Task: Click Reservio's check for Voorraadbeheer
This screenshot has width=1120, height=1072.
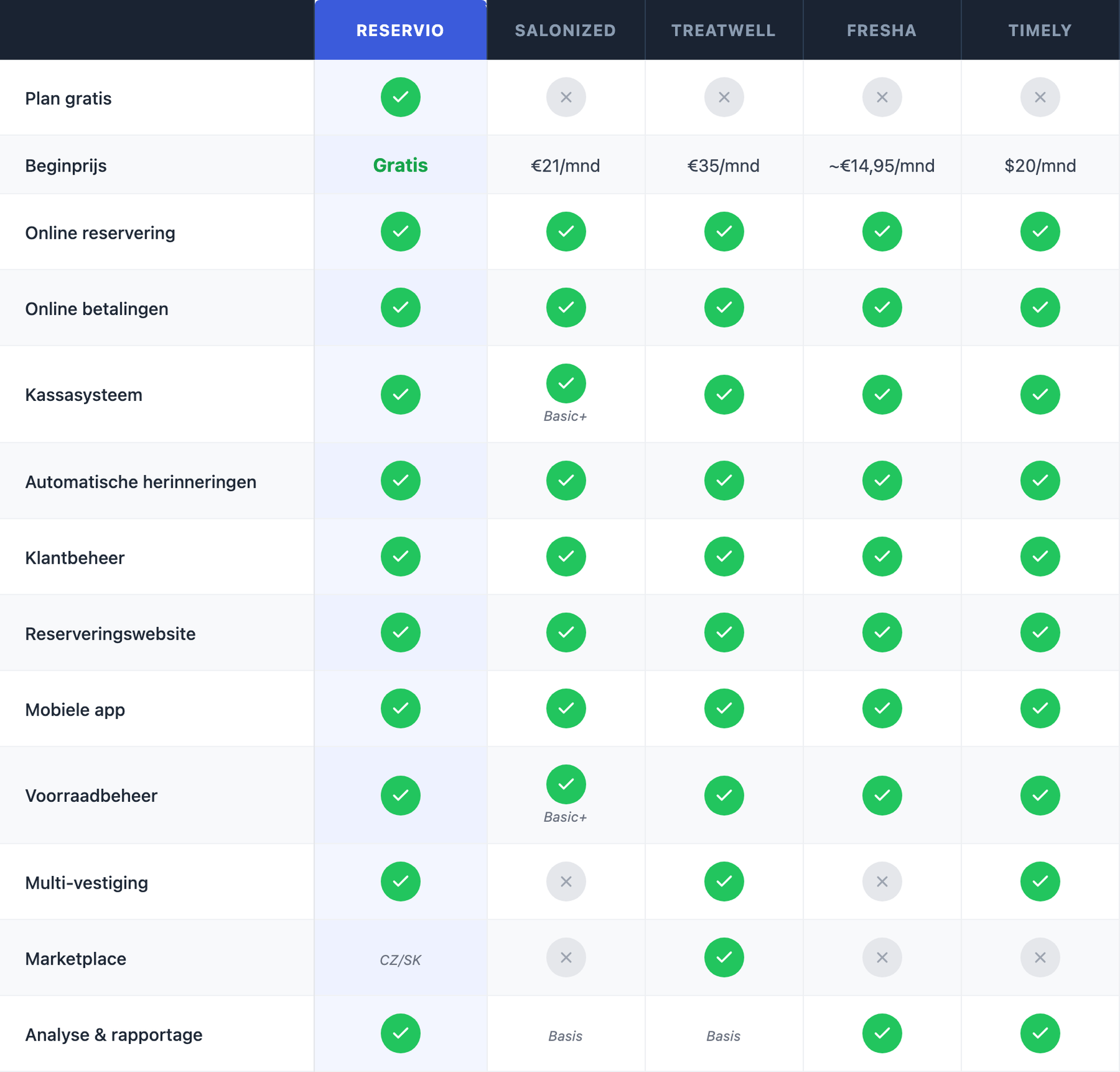Action: [x=401, y=795]
